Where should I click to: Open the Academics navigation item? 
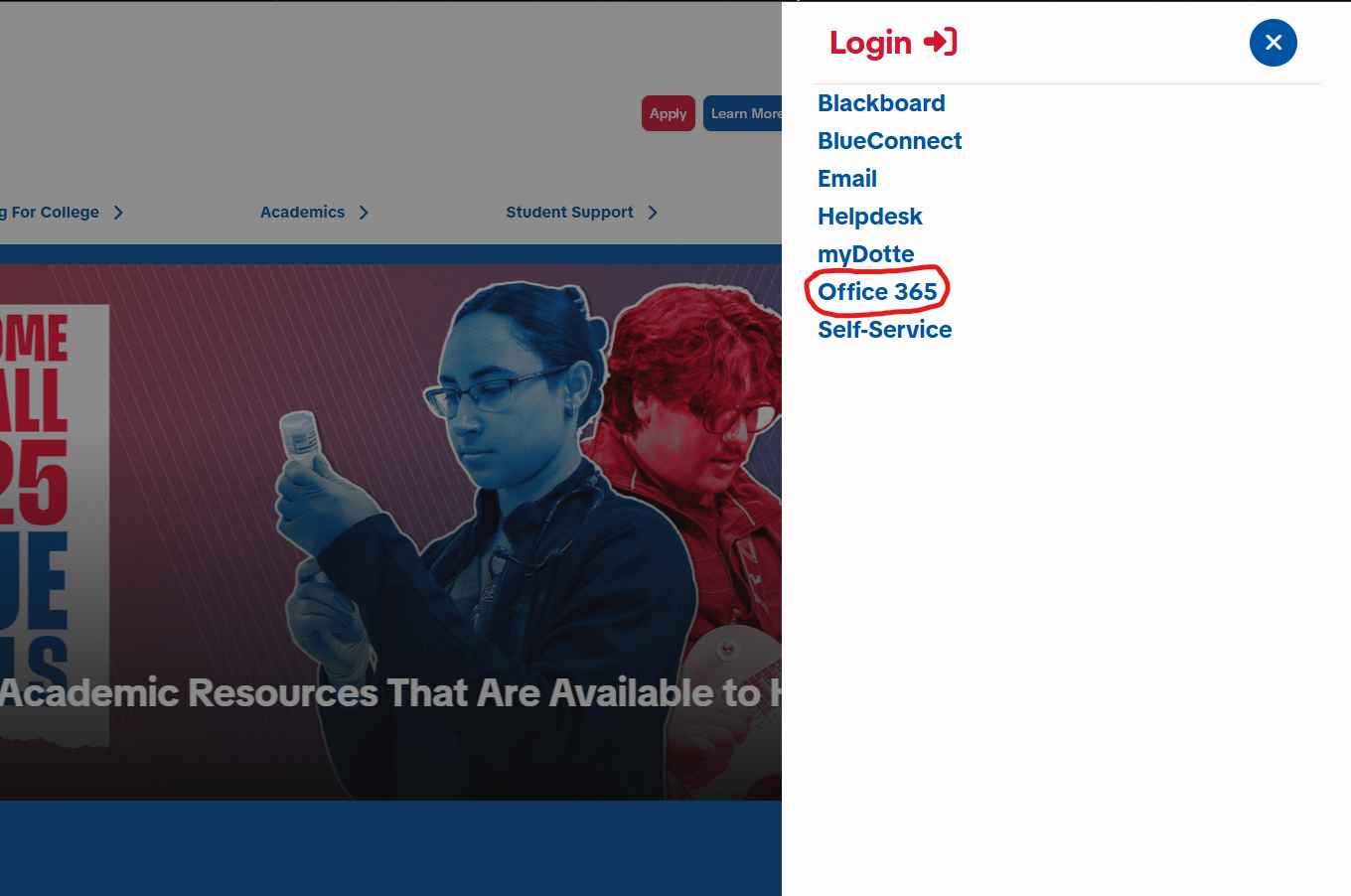302,213
